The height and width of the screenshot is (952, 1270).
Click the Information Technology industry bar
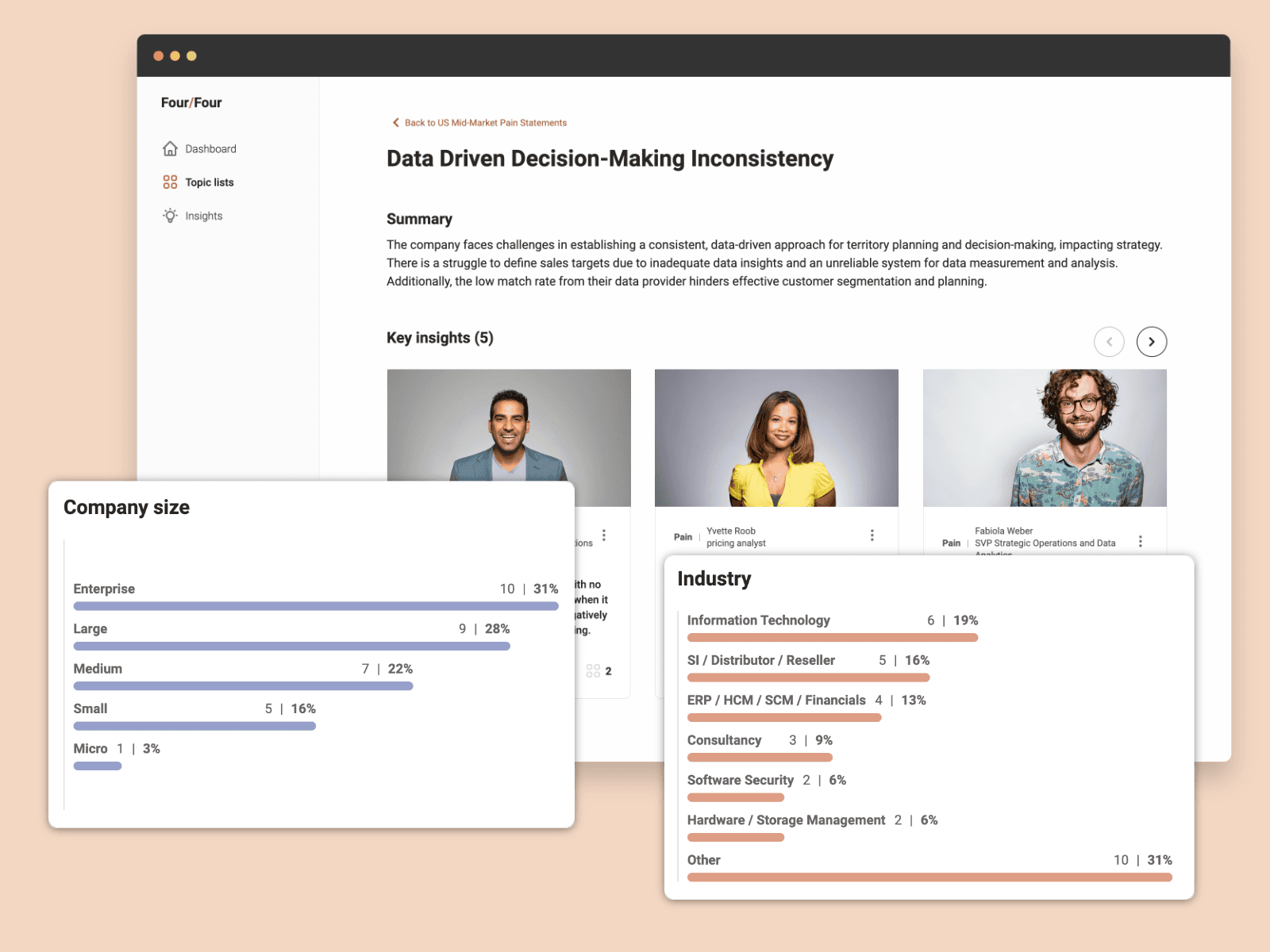832,638
